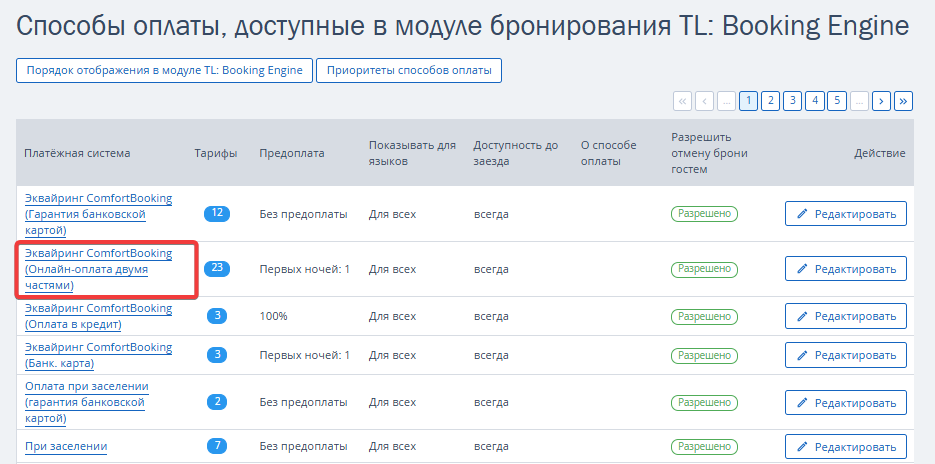Image resolution: width=935 pixels, height=464 pixels.
Task: Edit the Онлайн-оплата двумя частями row
Action: [846, 269]
